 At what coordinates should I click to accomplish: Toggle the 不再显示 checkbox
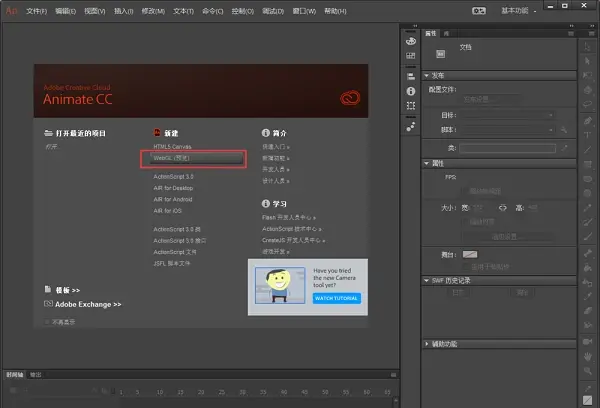tap(48, 321)
